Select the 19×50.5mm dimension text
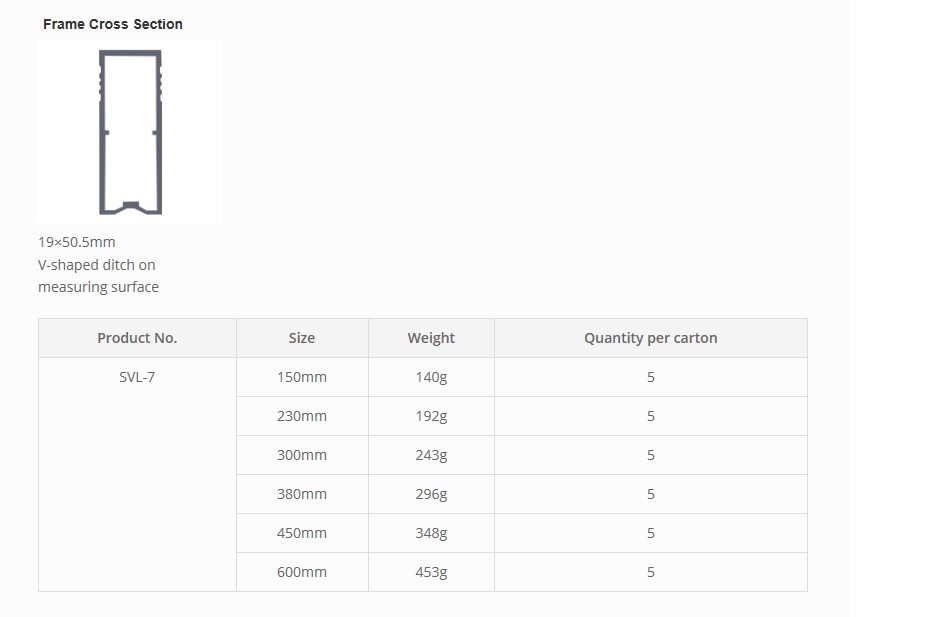Viewport: 930px width, 617px height. (77, 242)
